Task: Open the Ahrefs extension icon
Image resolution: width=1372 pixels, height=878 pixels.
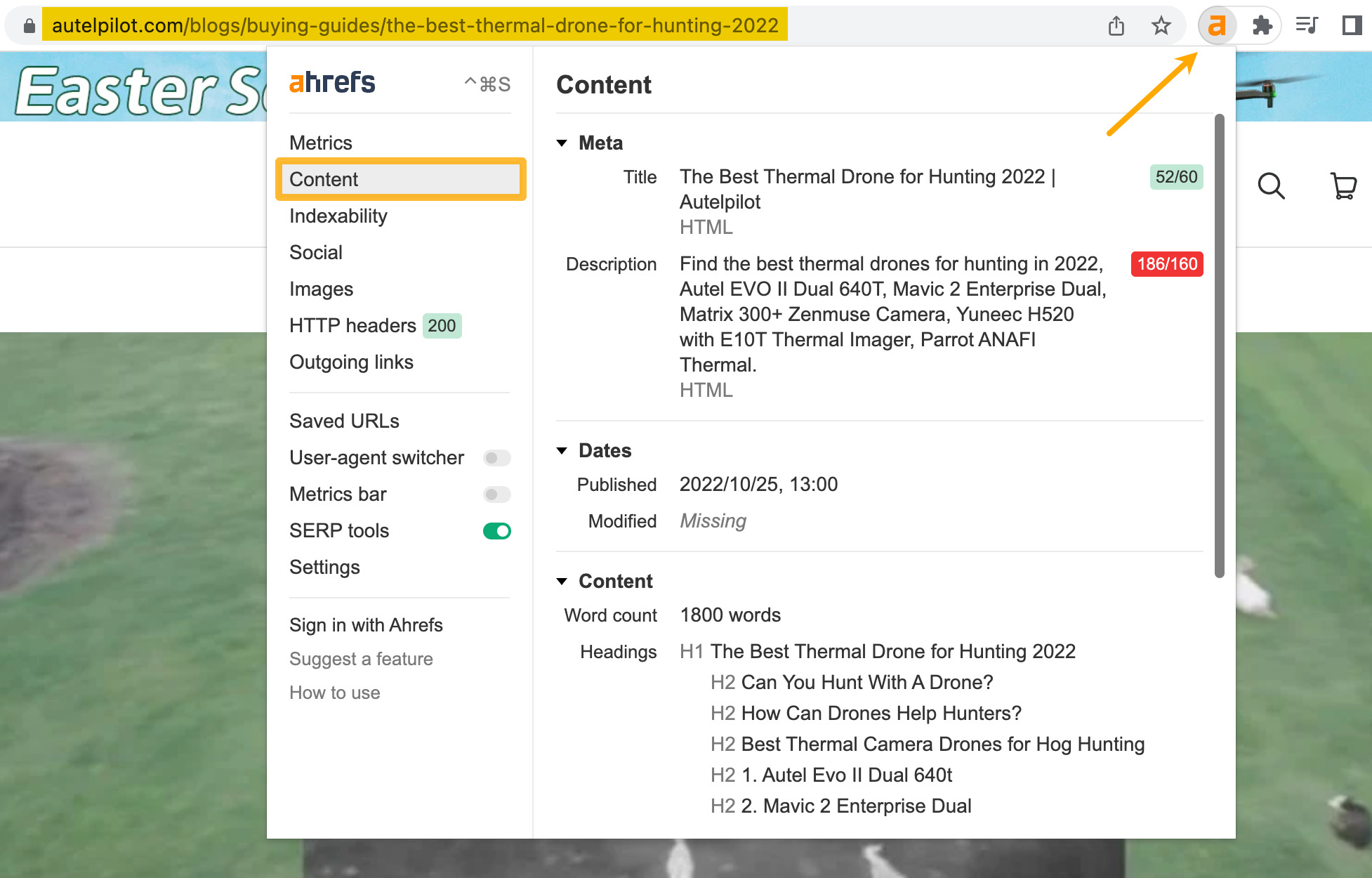Action: pyautogui.click(x=1217, y=25)
